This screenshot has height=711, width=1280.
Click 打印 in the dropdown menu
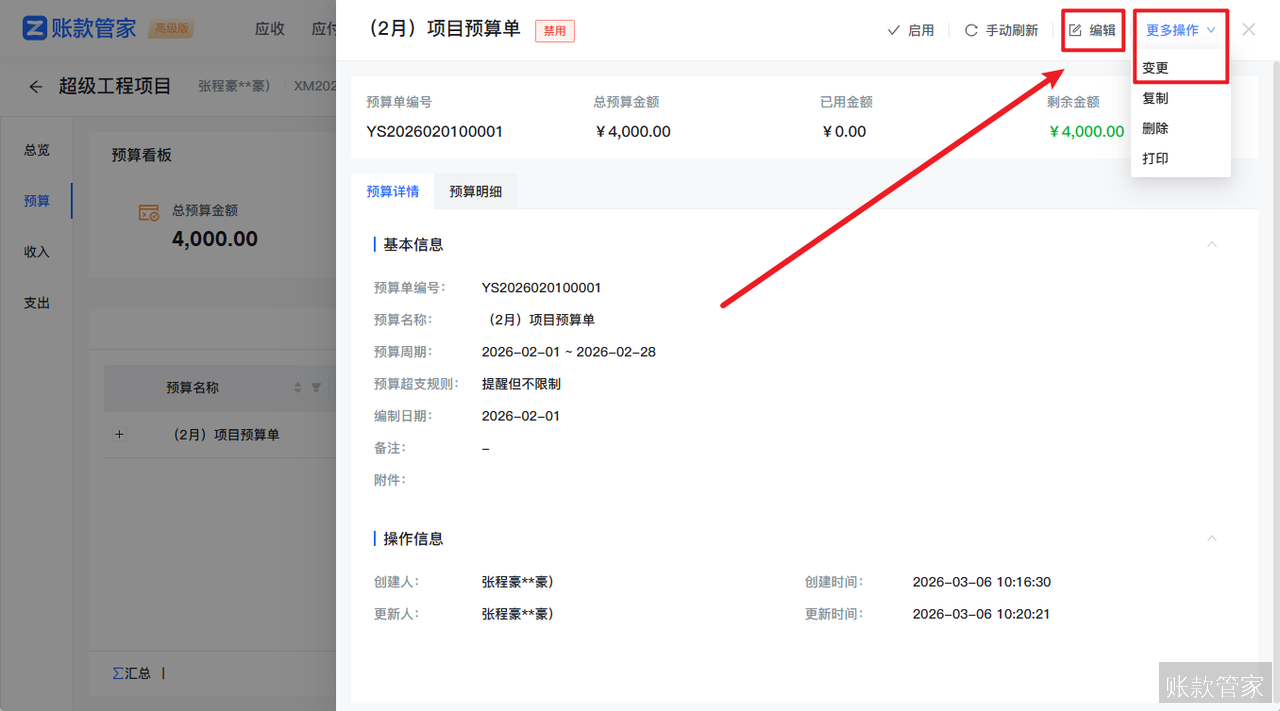1153,157
